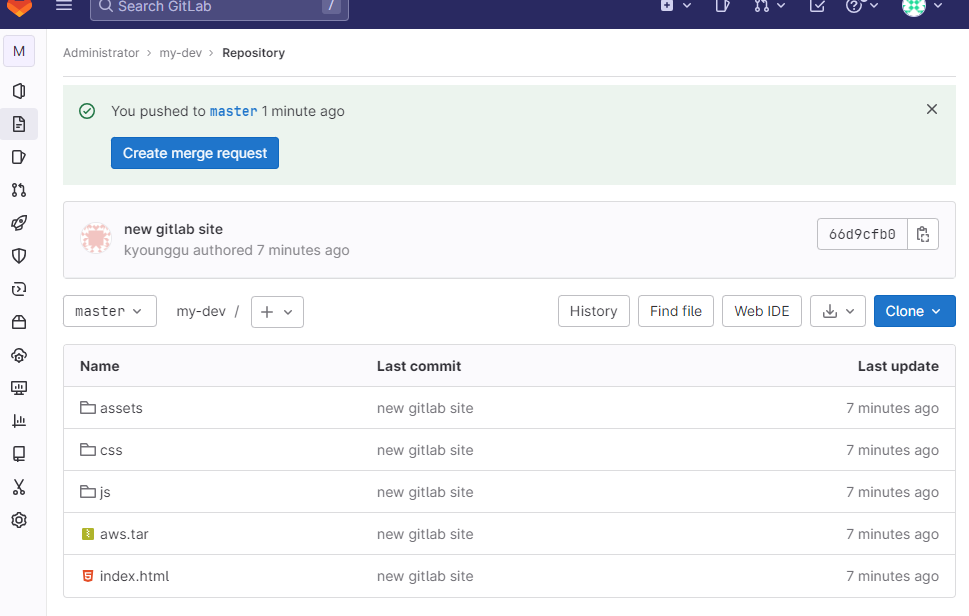The height and width of the screenshot is (616, 969).
Task: Open last commit message for index.html row
Action: [425, 576]
